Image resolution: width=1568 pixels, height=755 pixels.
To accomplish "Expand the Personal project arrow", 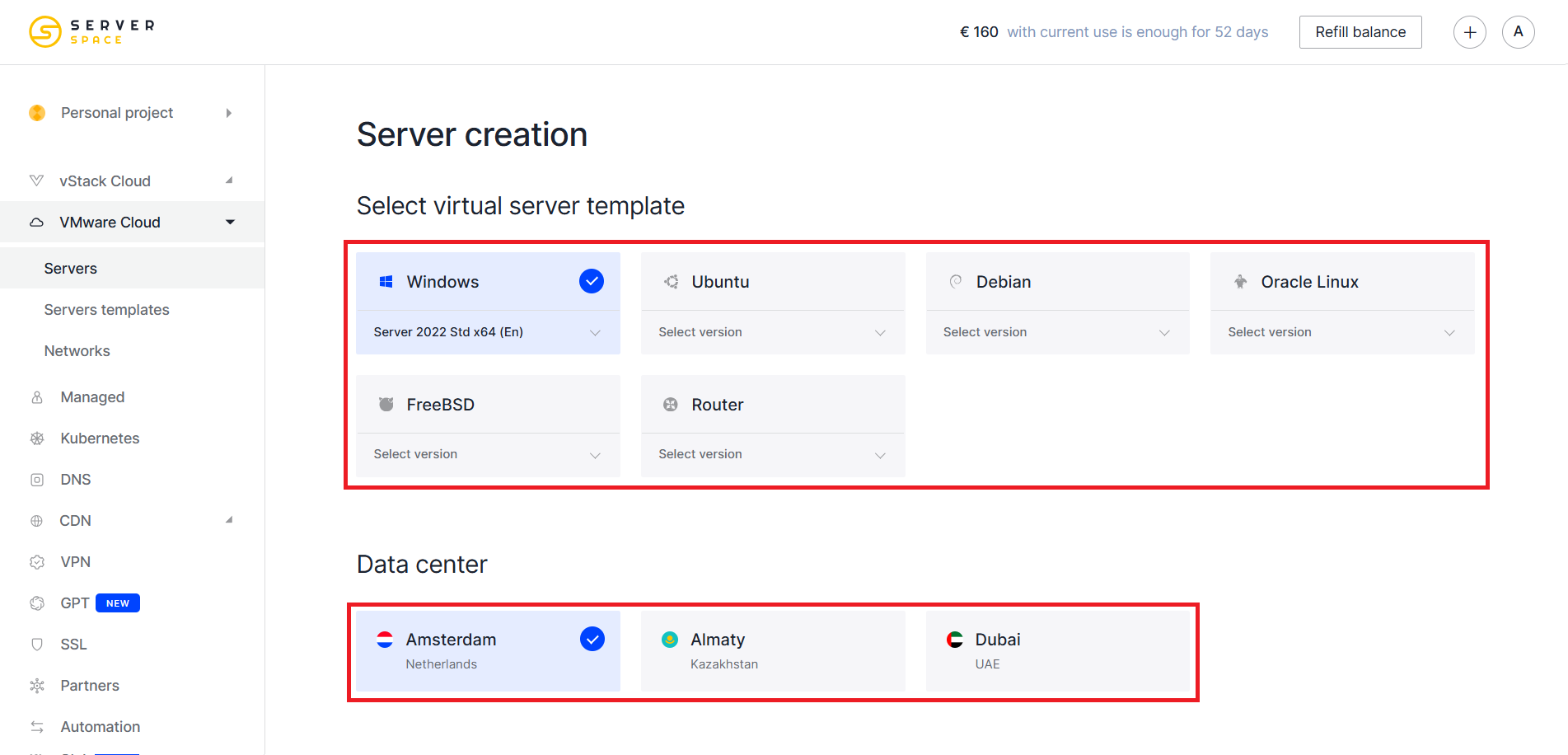I will tap(229, 113).
